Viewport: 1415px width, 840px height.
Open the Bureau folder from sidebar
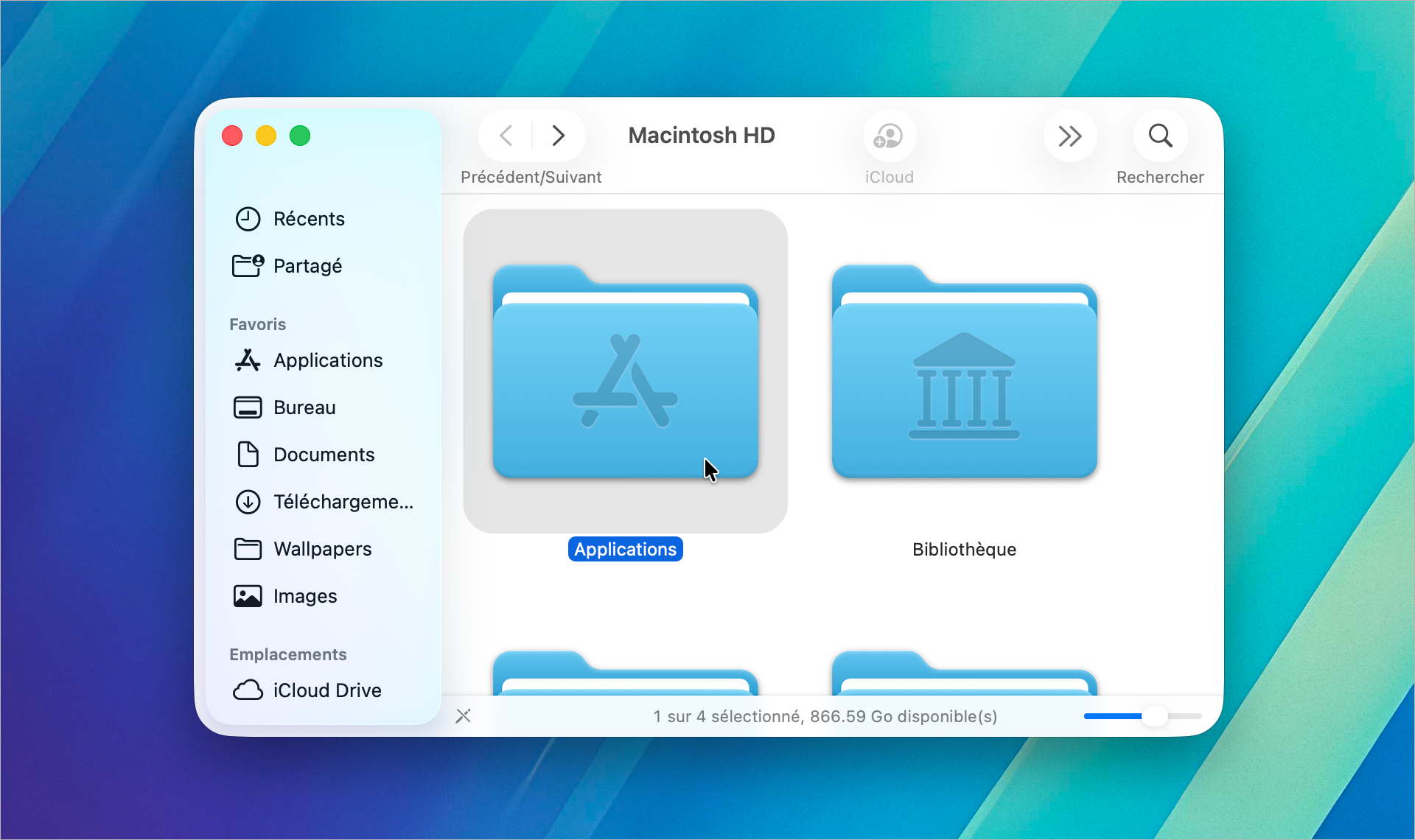[x=304, y=407]
